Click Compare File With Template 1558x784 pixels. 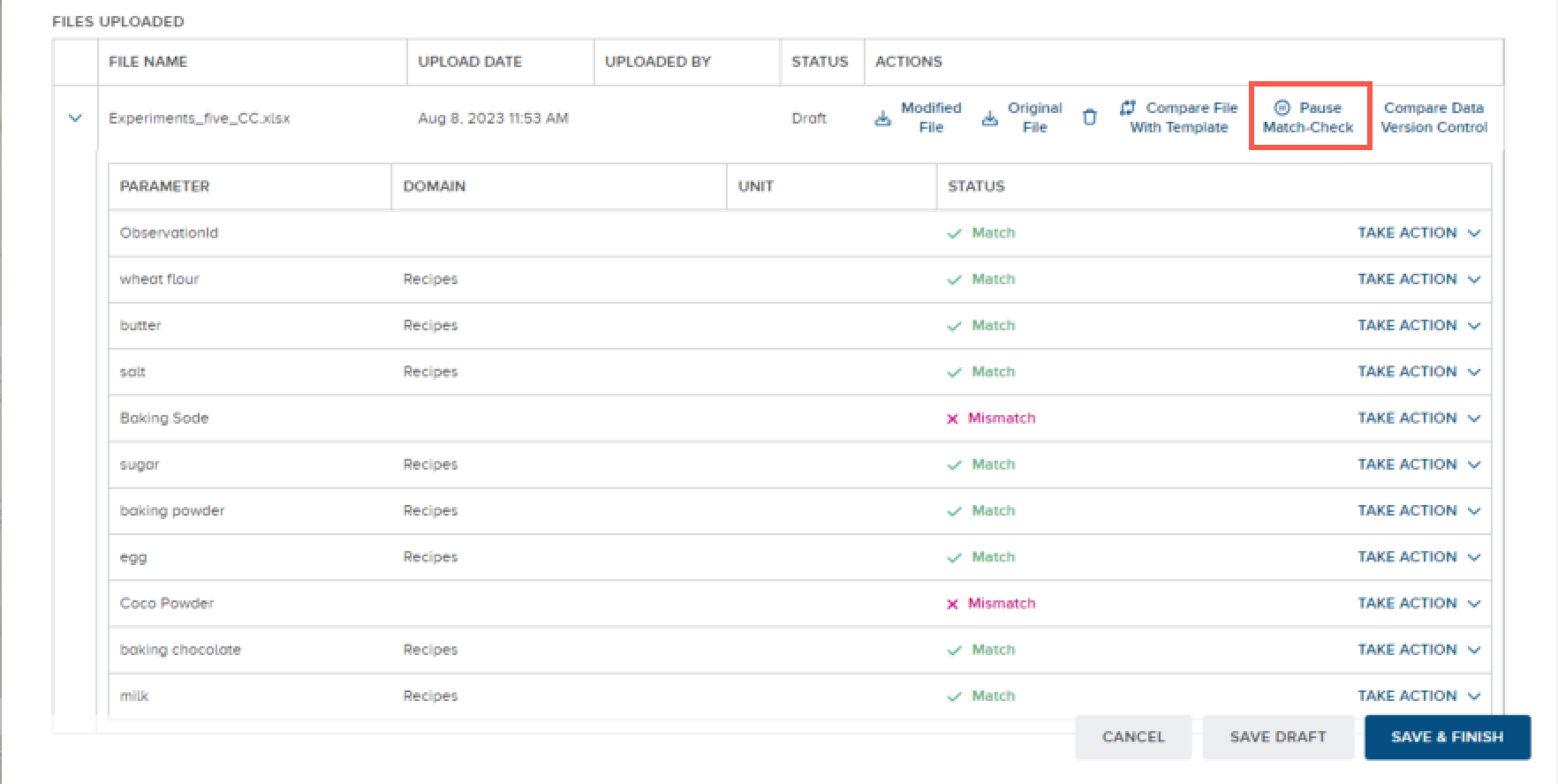pos(1178,117)
